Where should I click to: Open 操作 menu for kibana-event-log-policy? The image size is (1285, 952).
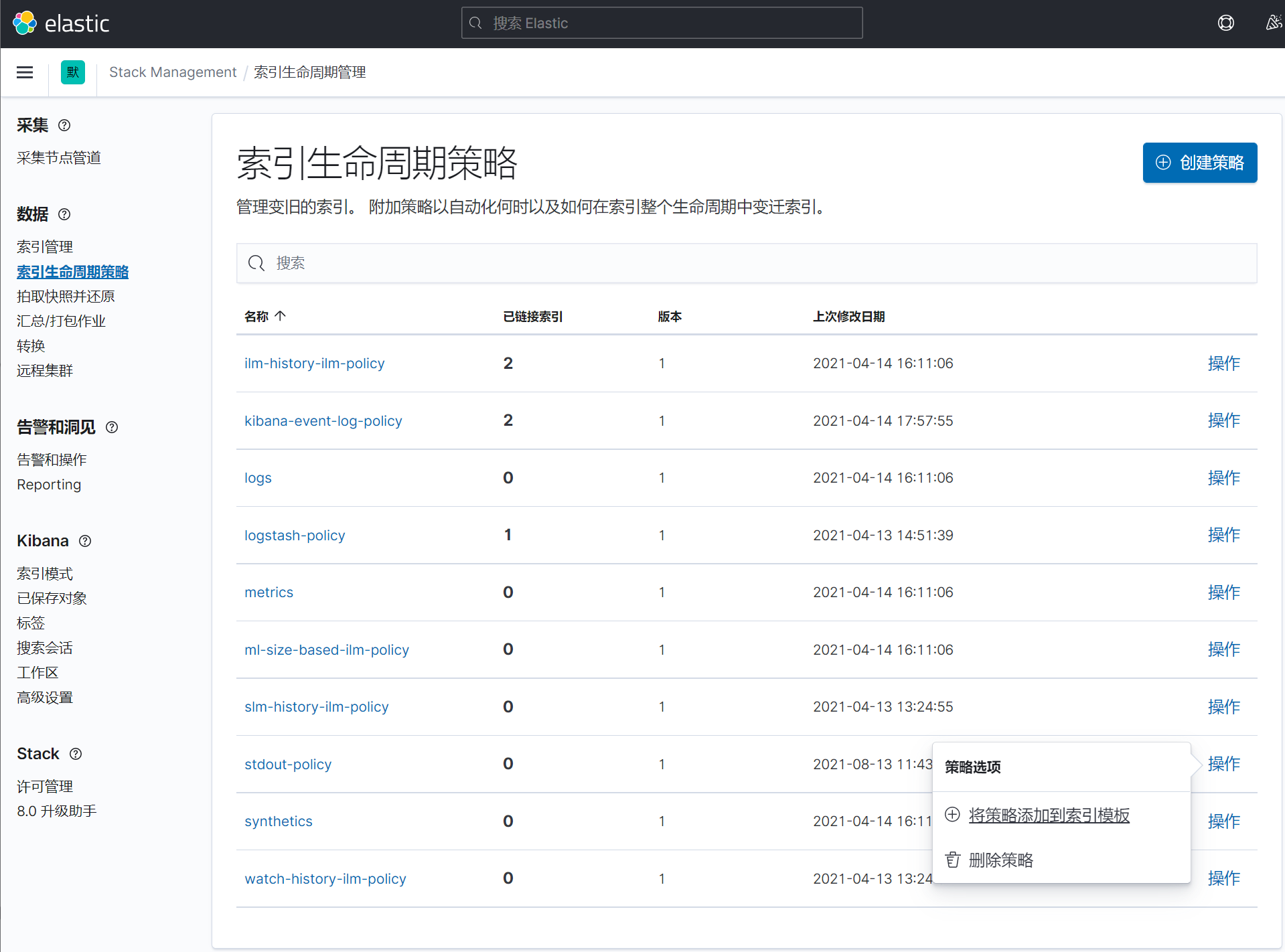1224,420
